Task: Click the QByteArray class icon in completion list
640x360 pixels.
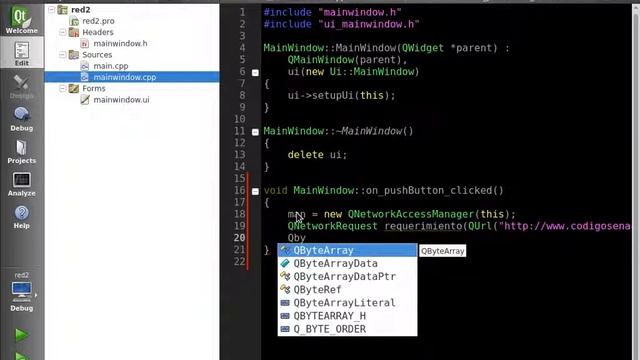Action: pos(285,250)
